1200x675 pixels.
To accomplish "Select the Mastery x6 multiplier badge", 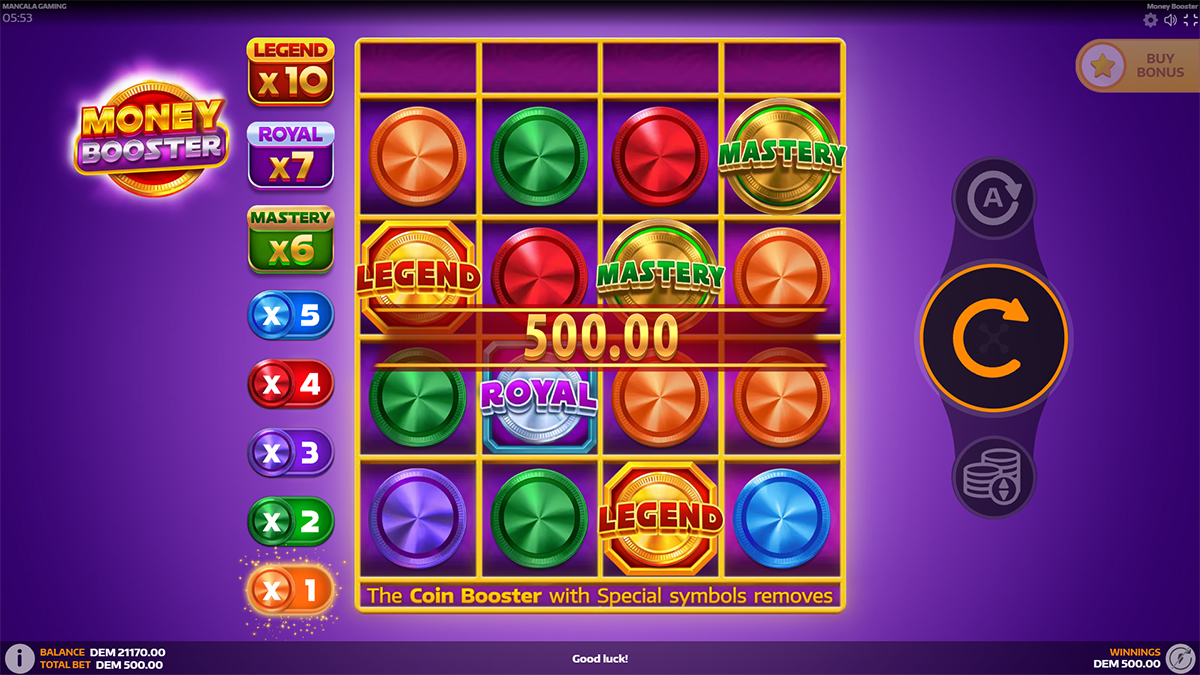I will point(291,239).
